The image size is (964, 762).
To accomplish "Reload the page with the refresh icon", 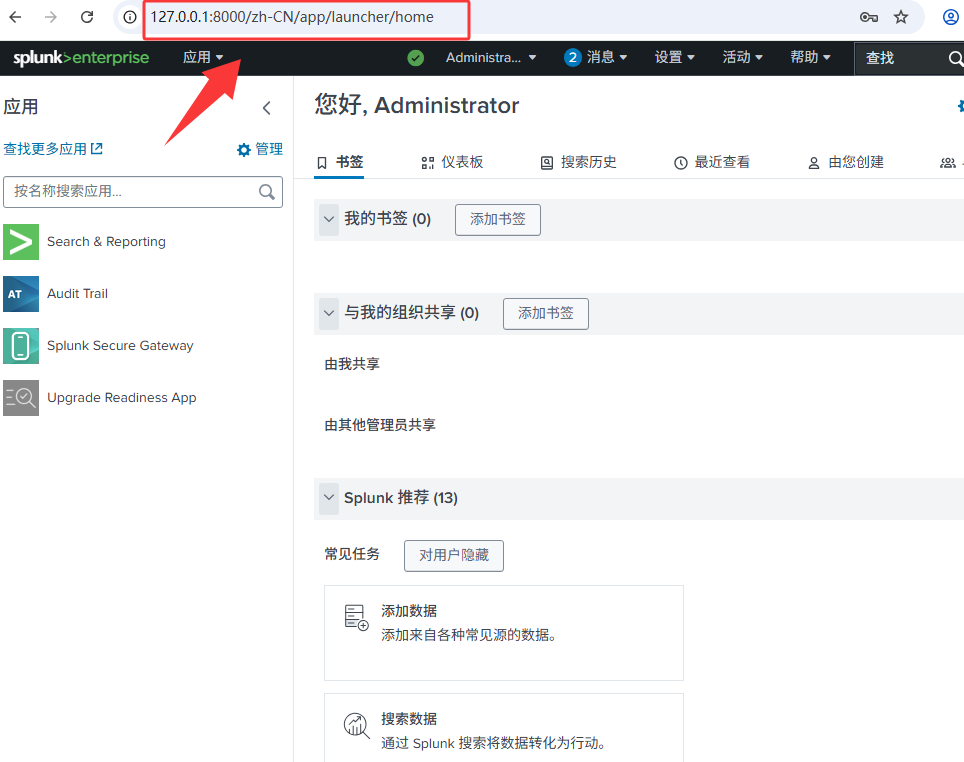I will pos(87,17).
